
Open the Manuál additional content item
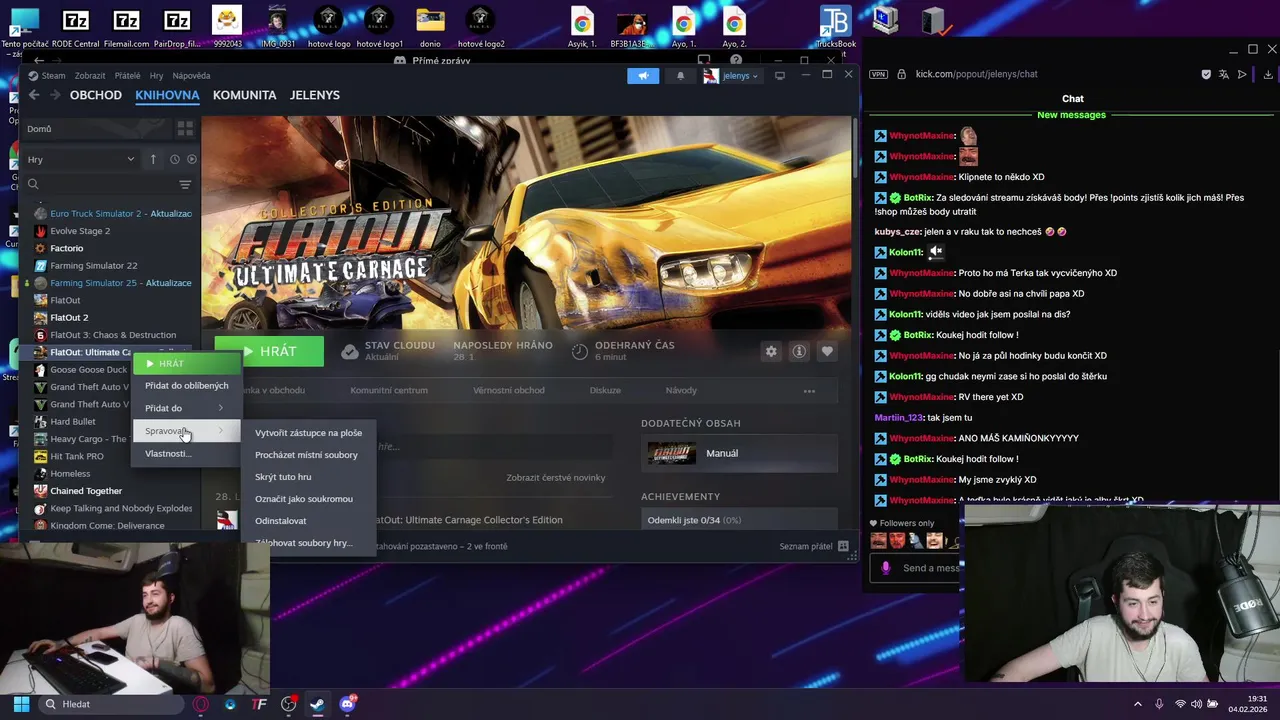pos(739,454)
